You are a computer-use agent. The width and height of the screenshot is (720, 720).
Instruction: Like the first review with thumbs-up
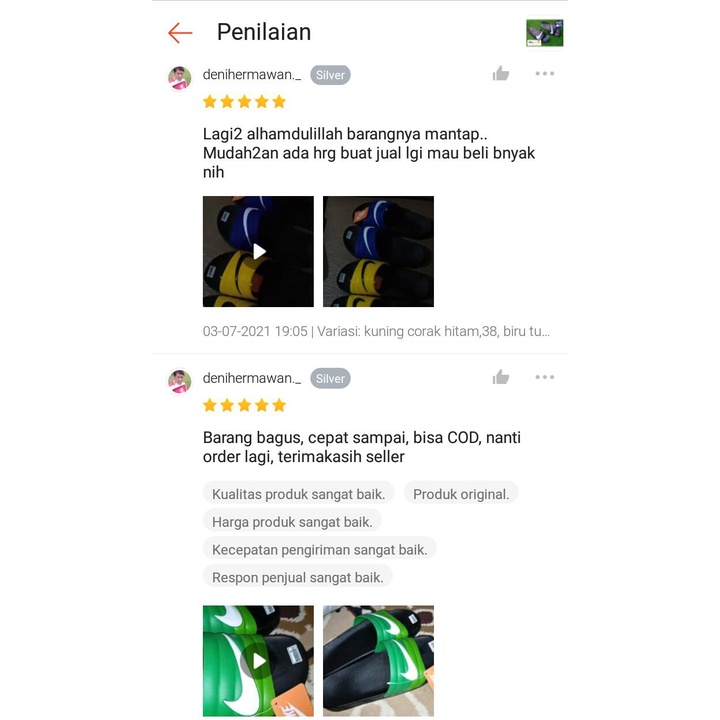pyautogui.click(x=501, y=73)
